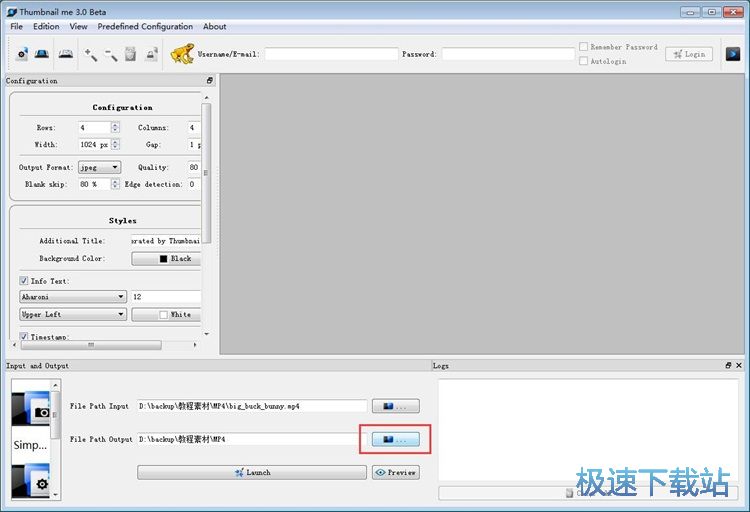Click the blue arrow icon beside Login
The image size is (750, 512).
(732, 54)
